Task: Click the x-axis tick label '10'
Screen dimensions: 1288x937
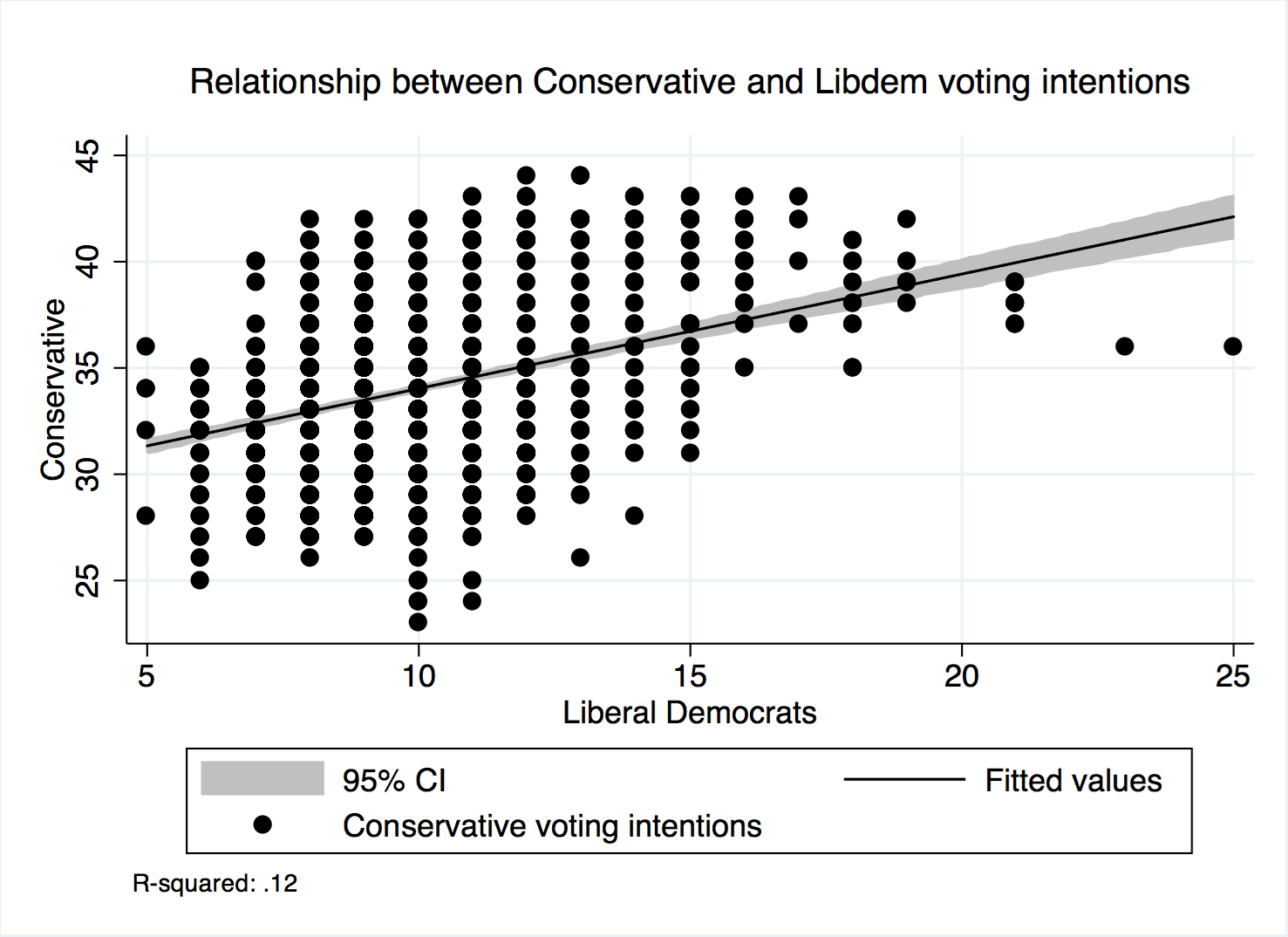Action: coord(419,675)
